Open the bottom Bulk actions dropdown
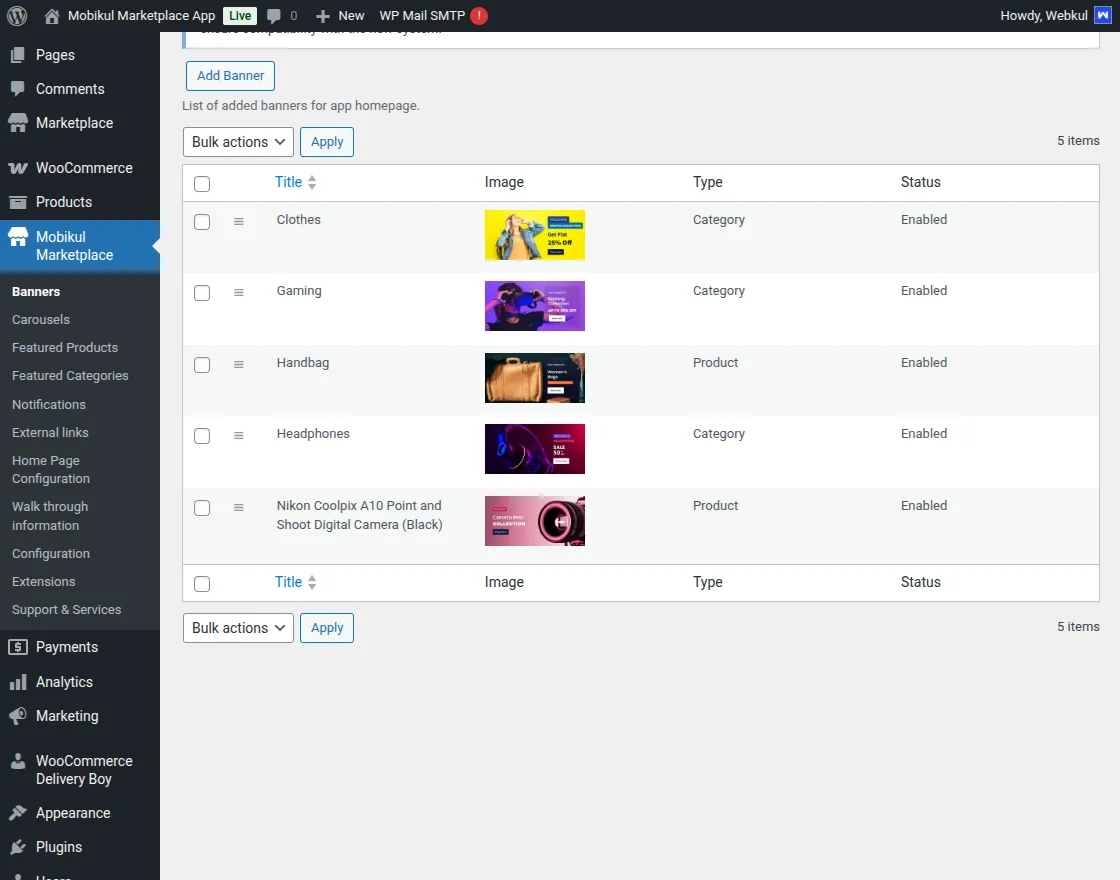This screenshot has width=1120, height=880. point(237,627)
